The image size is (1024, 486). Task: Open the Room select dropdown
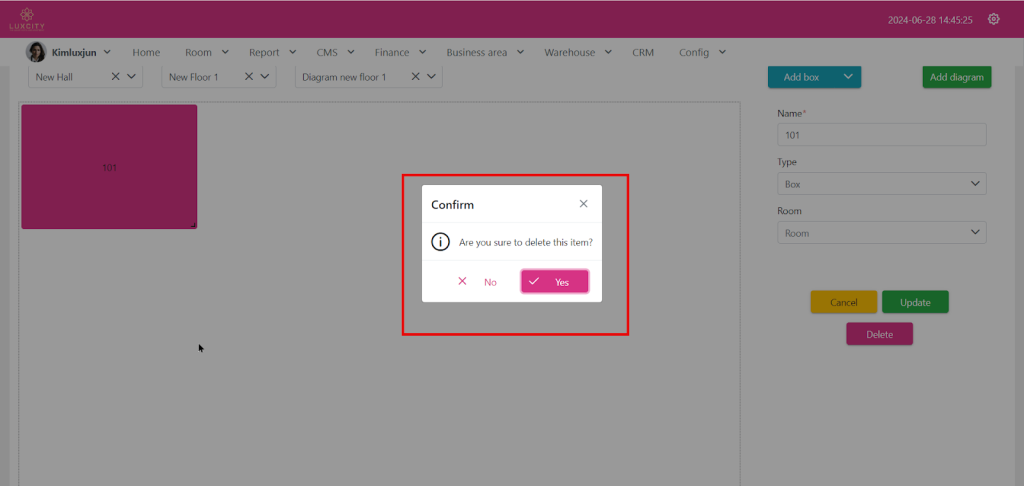click(x=881, y=233)
